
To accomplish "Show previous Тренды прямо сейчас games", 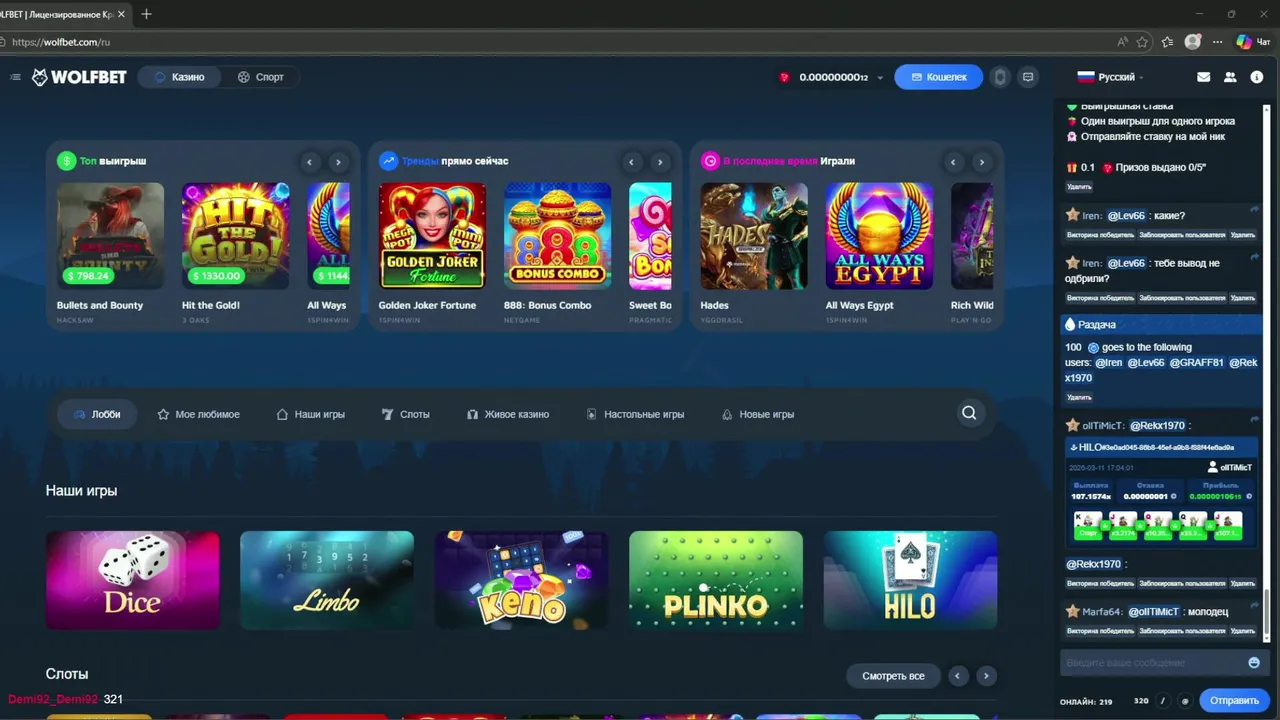I will pos(632,162).
